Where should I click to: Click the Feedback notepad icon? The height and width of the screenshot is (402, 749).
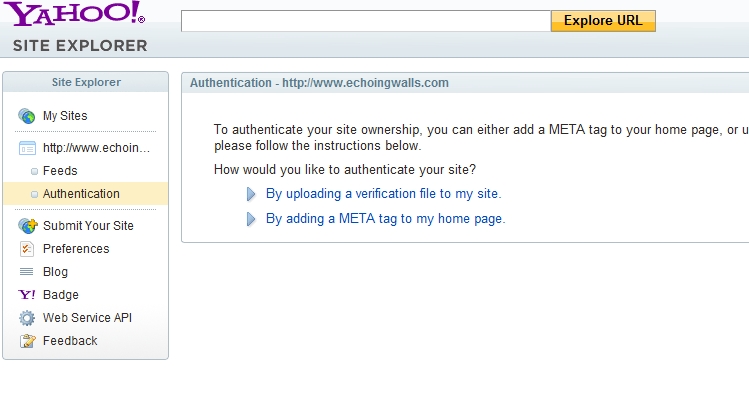click(x=27, y=341)
